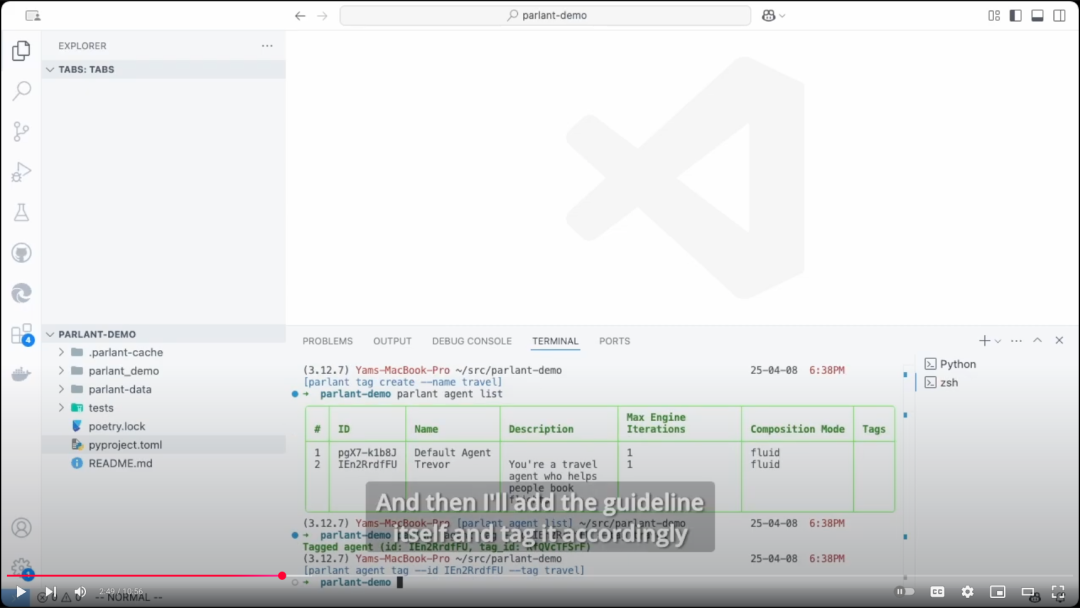Open the Explorer view in activity bar
Viewport: 1080px width, 608px height.
(x=21, y=50)
